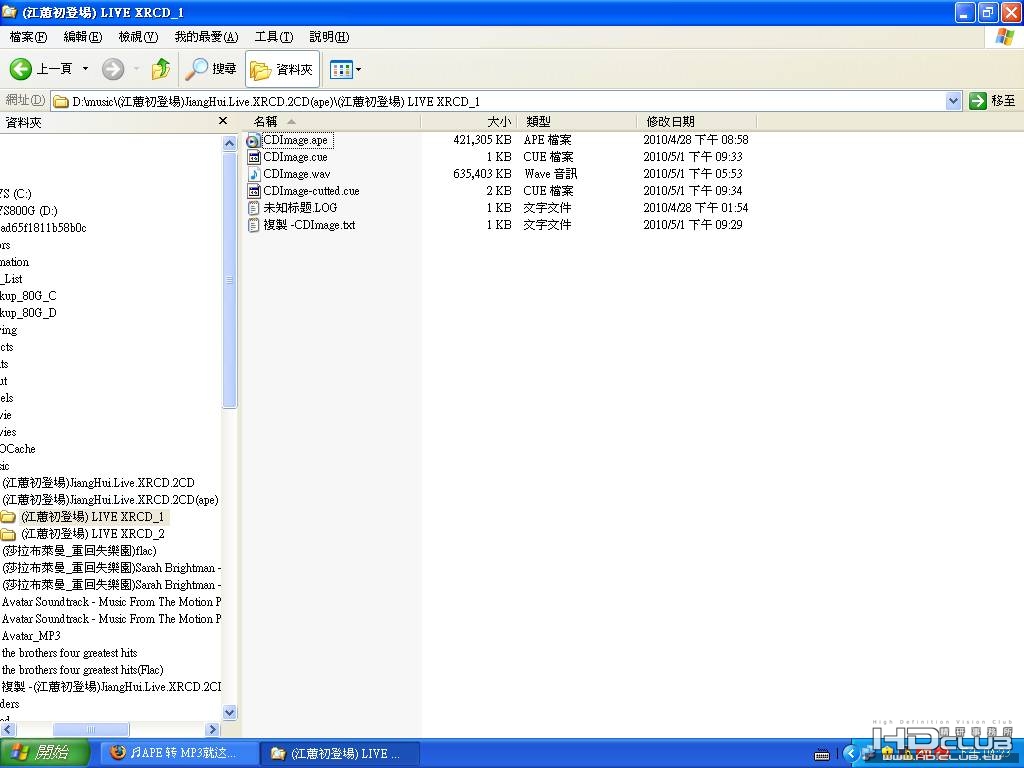
Task: Click the 複製 -CDImage.txt file name
Action: (x=310, y=225)
